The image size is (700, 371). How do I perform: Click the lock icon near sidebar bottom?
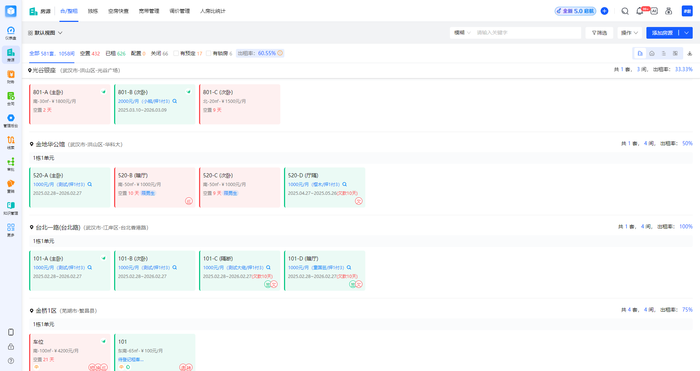point(11,346)
